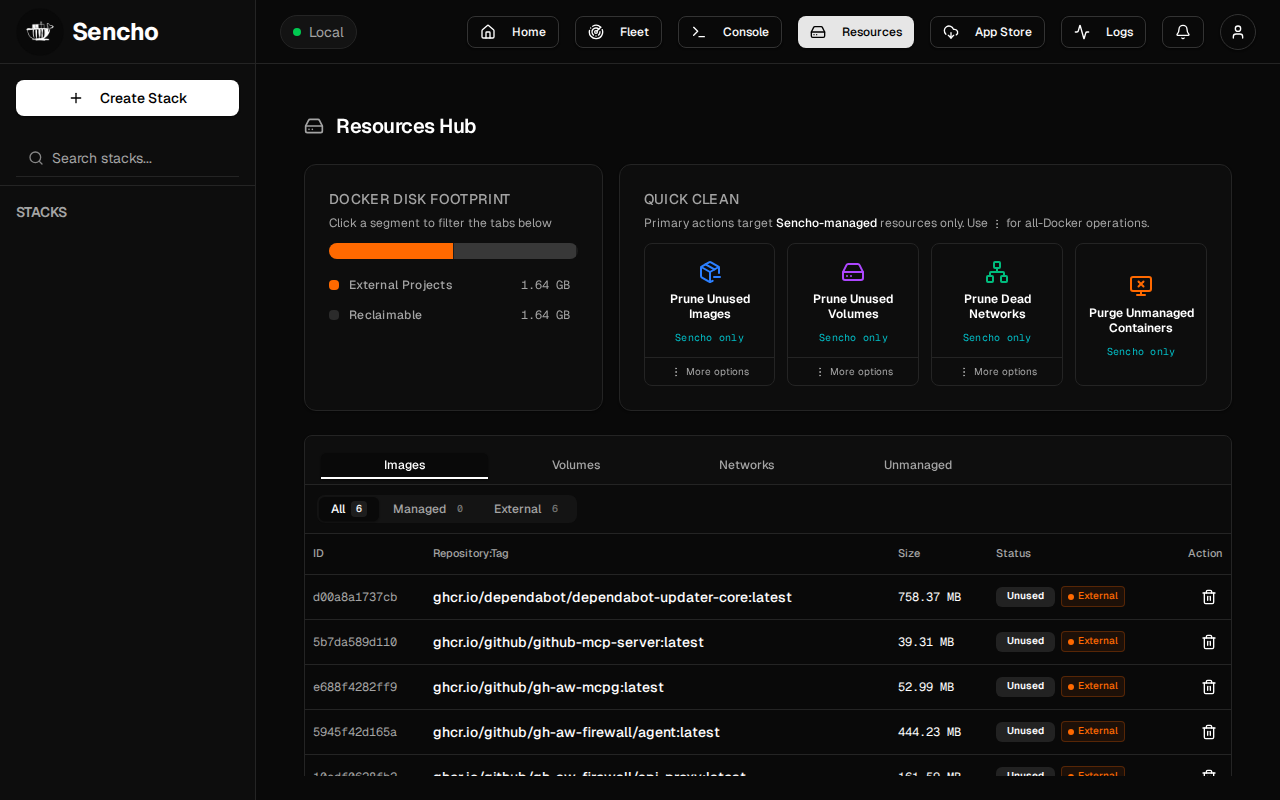1280x800 pixels.
Task: Filter images by All
Action: 349,509
